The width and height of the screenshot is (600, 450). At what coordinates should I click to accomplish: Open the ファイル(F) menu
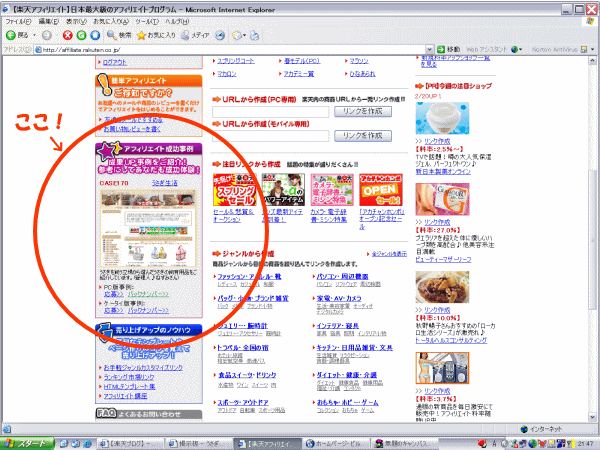(x=18, y=21)
